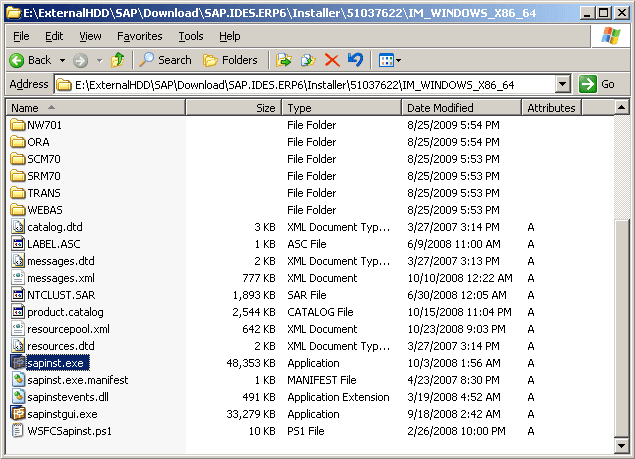Open the Forward history dropdown arrow

[100, 61]
